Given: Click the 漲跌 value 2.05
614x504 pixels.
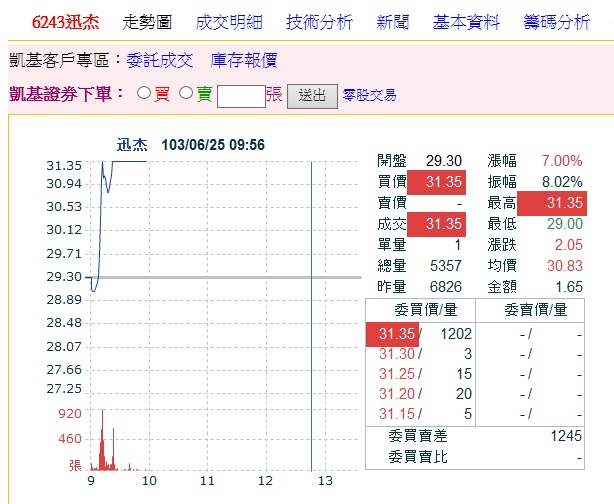Looking at the screenshot, I should coord(569,245).
